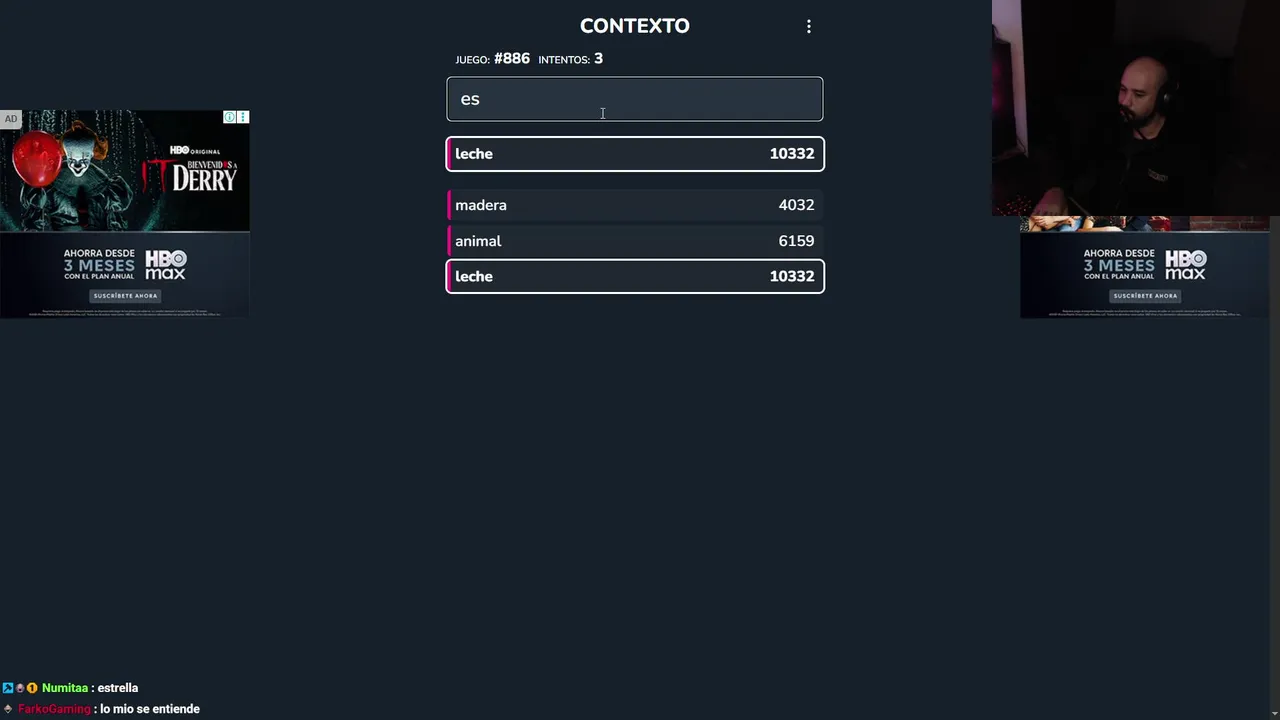Click the Numitaa username in chat

65,688
